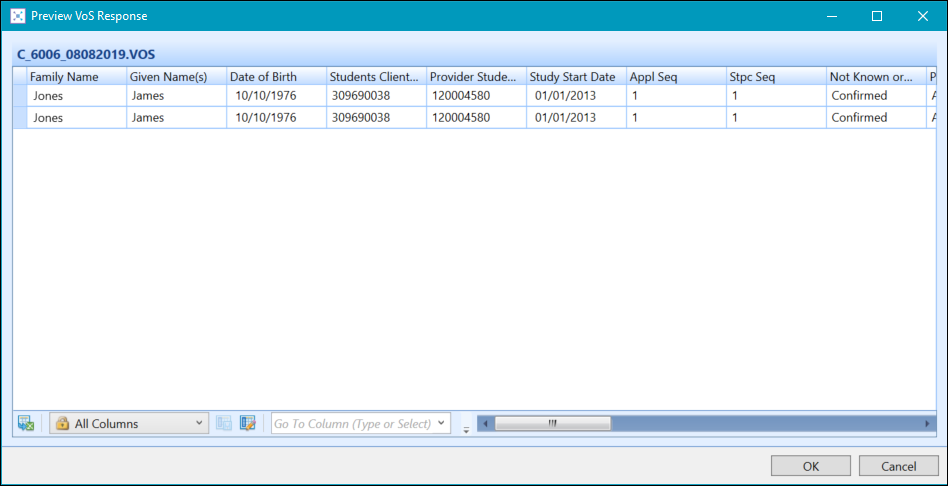Click the horizontal scrollbar right arrow
This screenshot has height=486, width=948.
coord(927,424)
